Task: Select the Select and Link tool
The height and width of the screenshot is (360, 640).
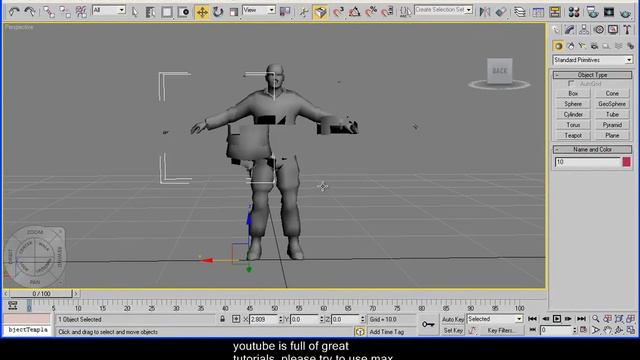Action: tap(49, 12)
